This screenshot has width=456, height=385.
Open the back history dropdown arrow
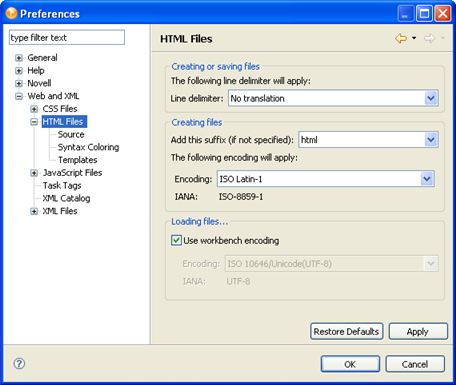point(414,38)
